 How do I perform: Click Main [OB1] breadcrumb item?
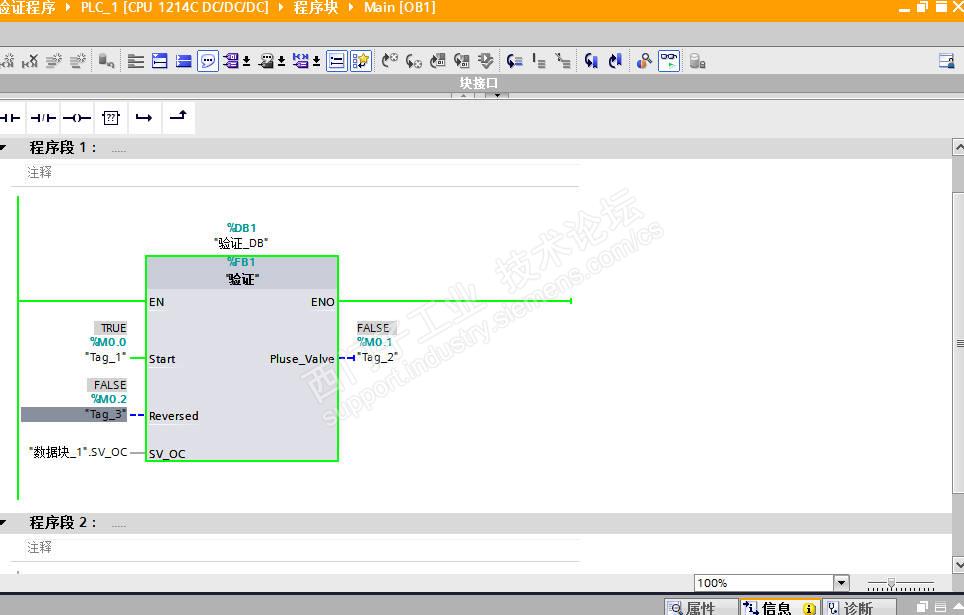400,7
